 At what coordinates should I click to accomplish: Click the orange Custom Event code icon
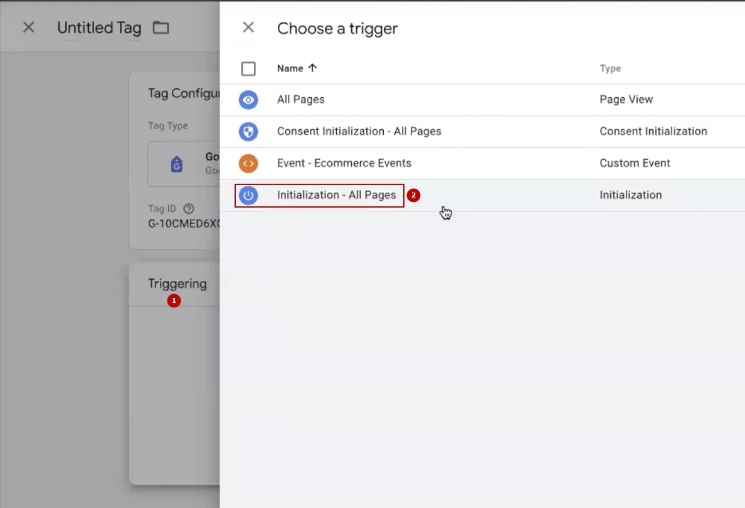coord(248,163)
